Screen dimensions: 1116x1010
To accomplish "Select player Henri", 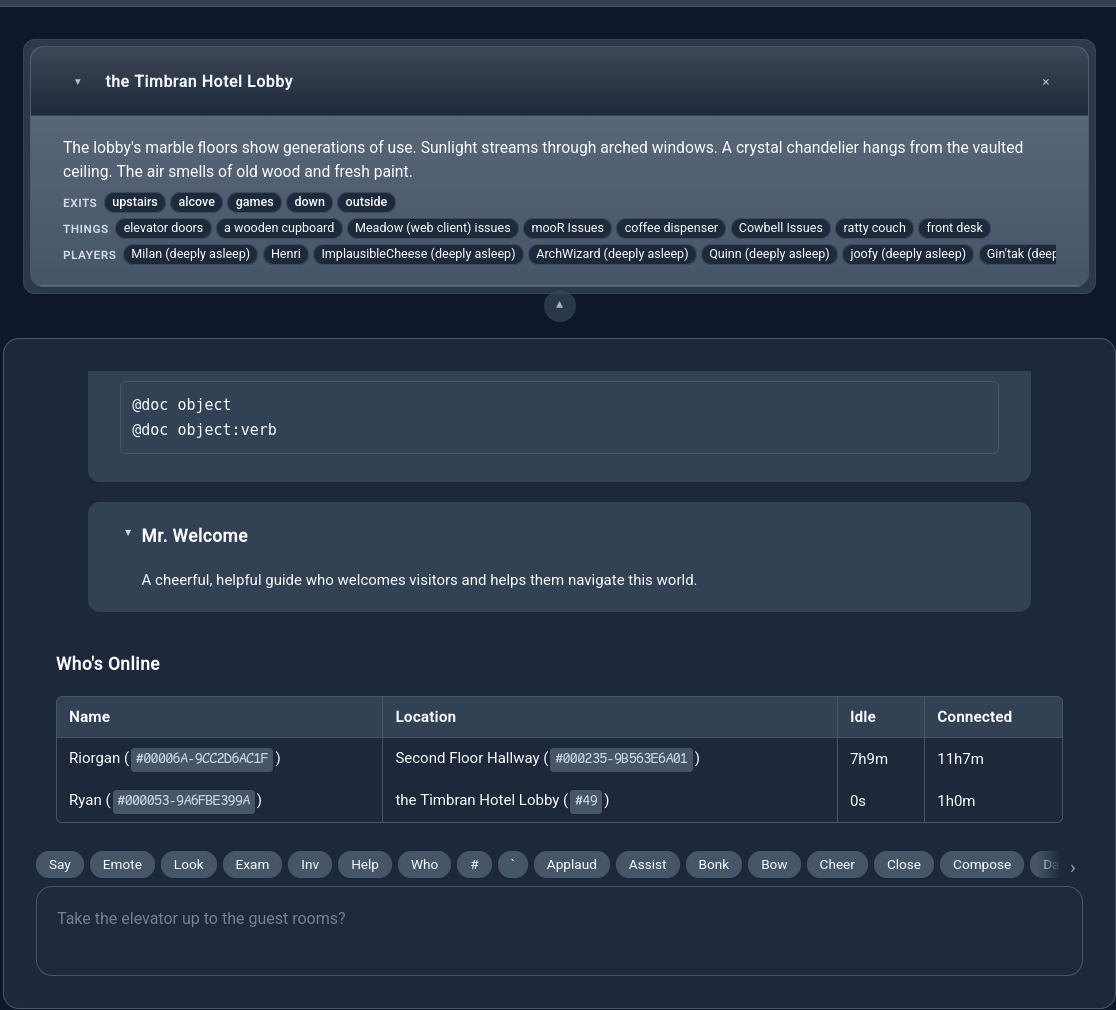I will click(285, 254).
